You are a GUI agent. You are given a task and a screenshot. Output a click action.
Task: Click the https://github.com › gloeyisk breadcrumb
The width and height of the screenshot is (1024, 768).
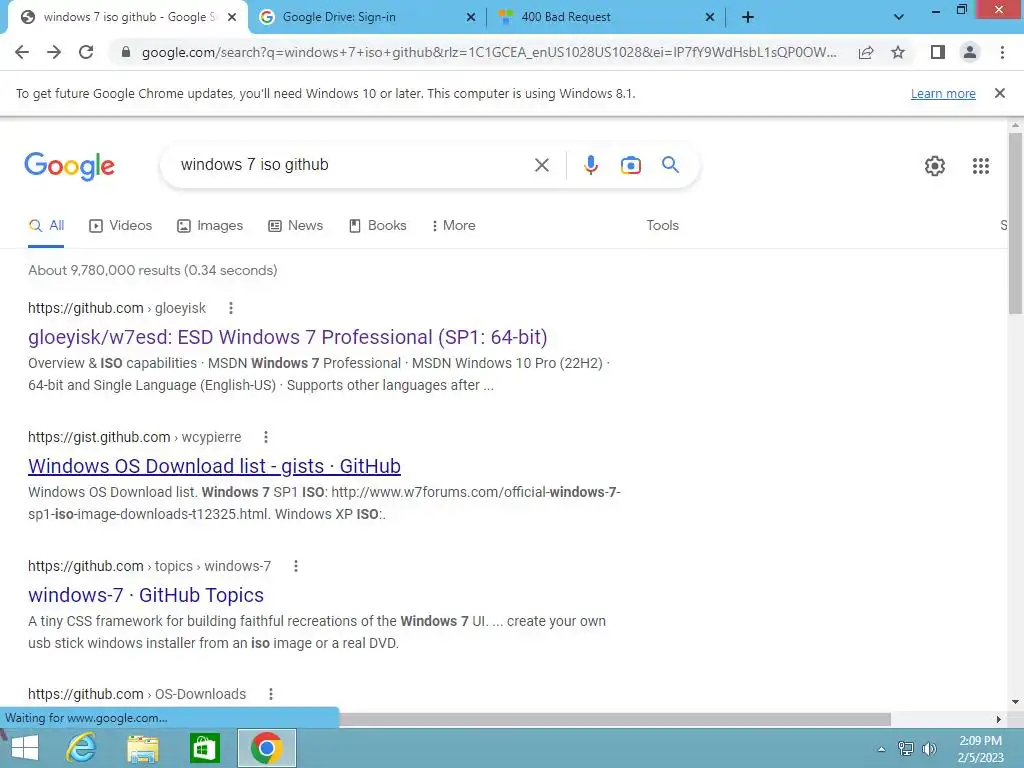pyautogui.click(x=117, y=308)
